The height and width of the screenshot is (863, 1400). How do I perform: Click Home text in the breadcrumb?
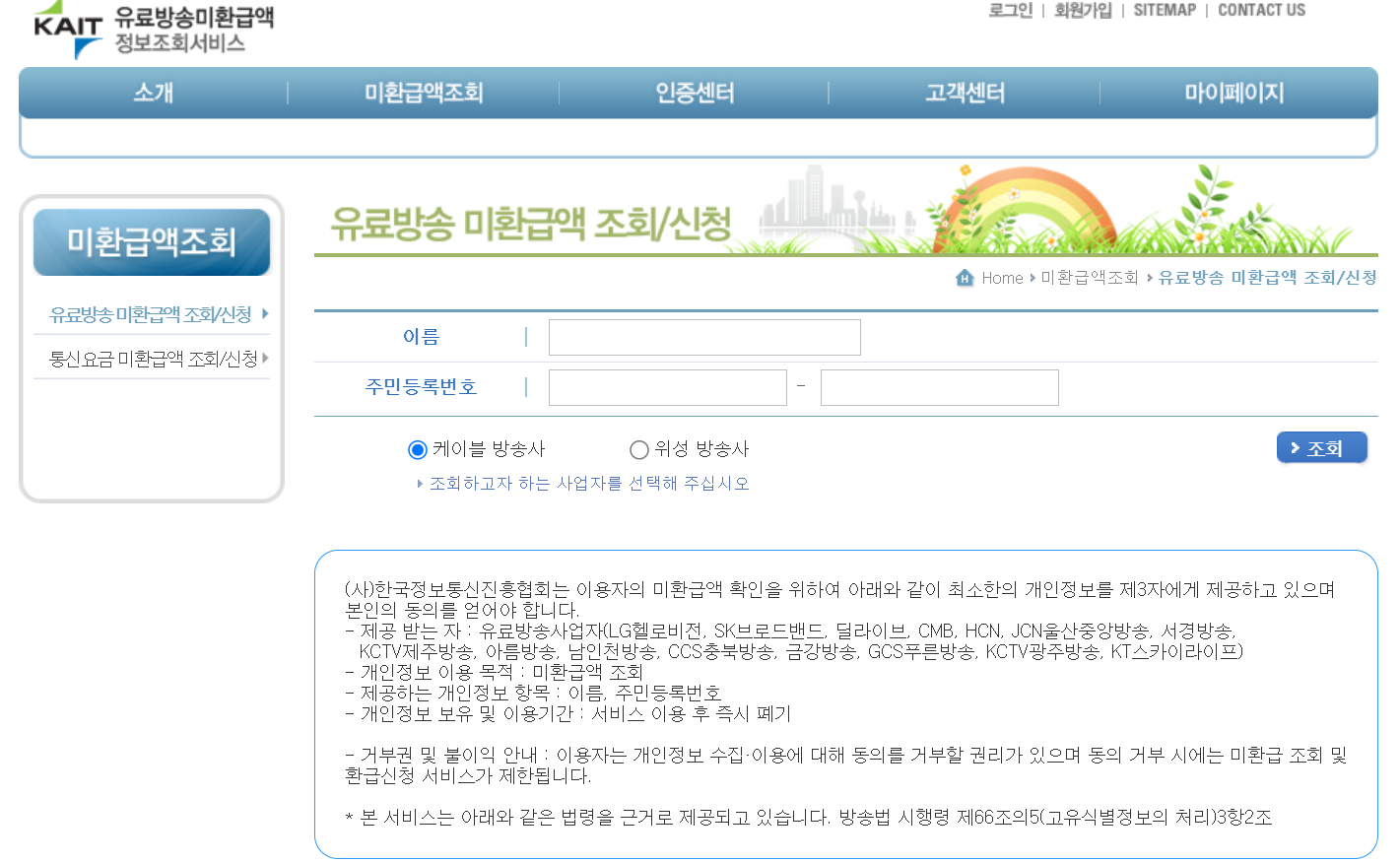[1002, 278]
